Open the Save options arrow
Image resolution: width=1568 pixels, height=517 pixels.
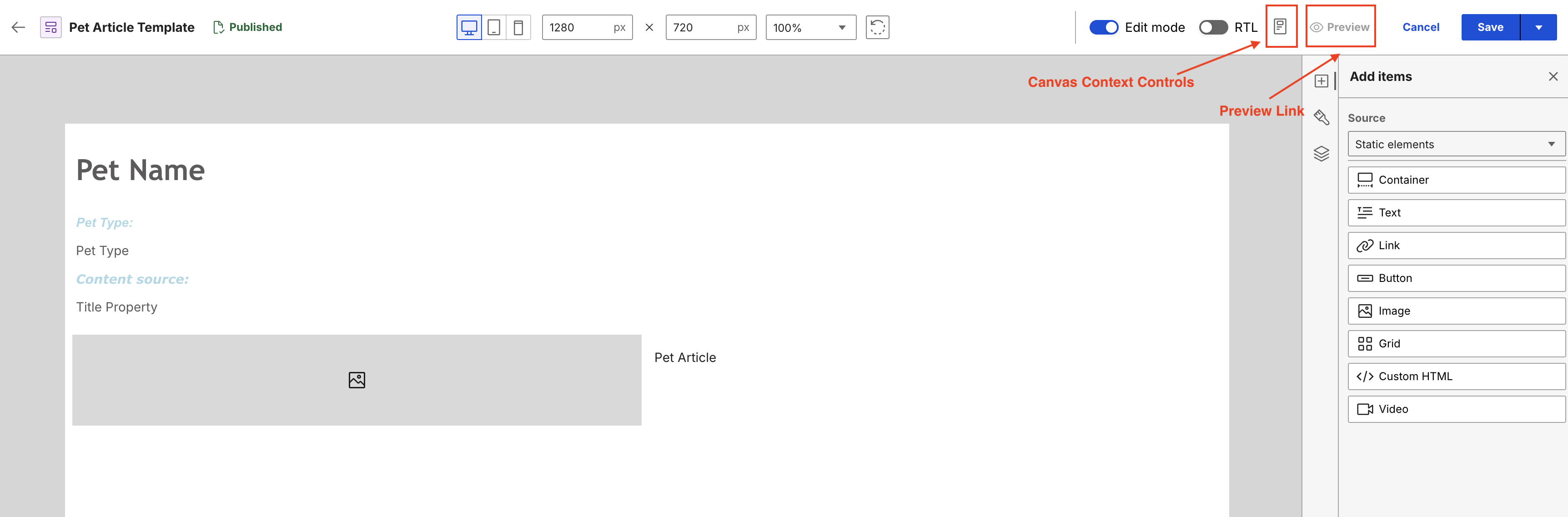point(1539,27)
